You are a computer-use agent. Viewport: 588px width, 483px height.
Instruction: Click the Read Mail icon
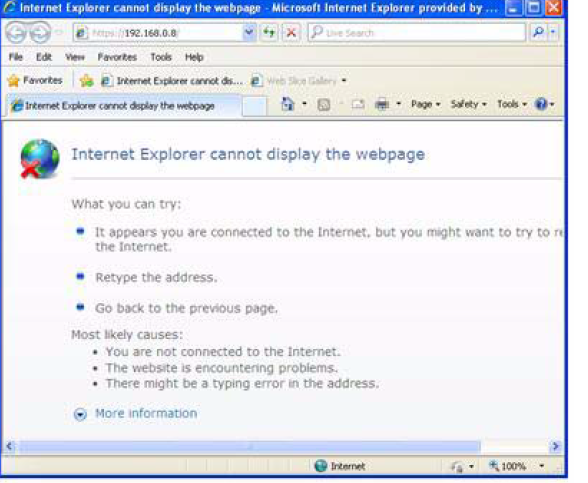[x=358, y=104]
